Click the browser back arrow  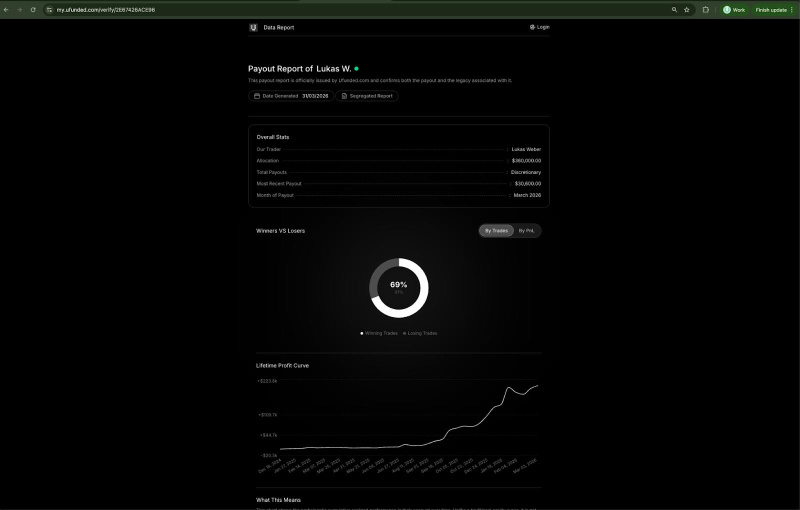(6, 9)
